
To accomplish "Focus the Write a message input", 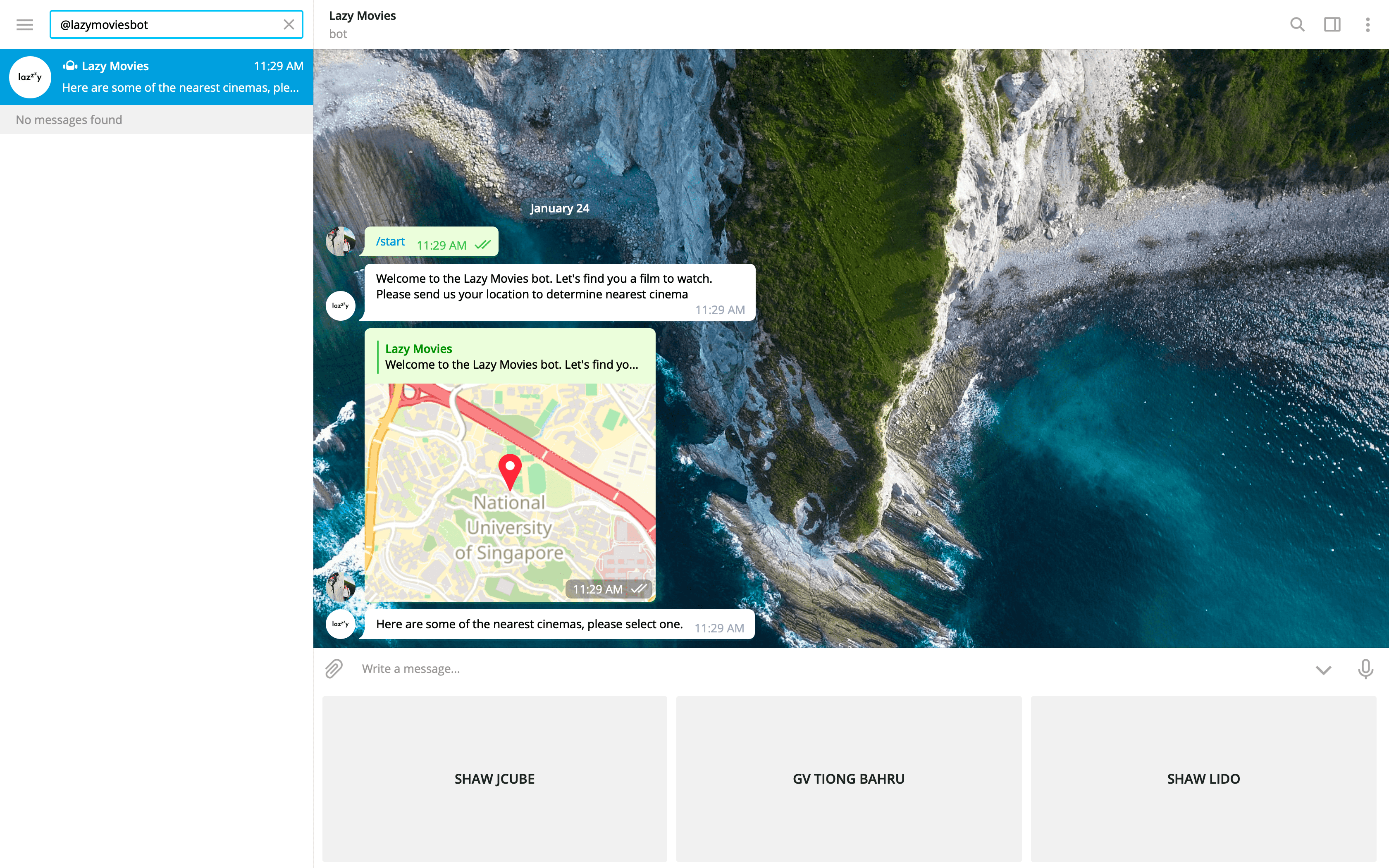I will point(804,669).
